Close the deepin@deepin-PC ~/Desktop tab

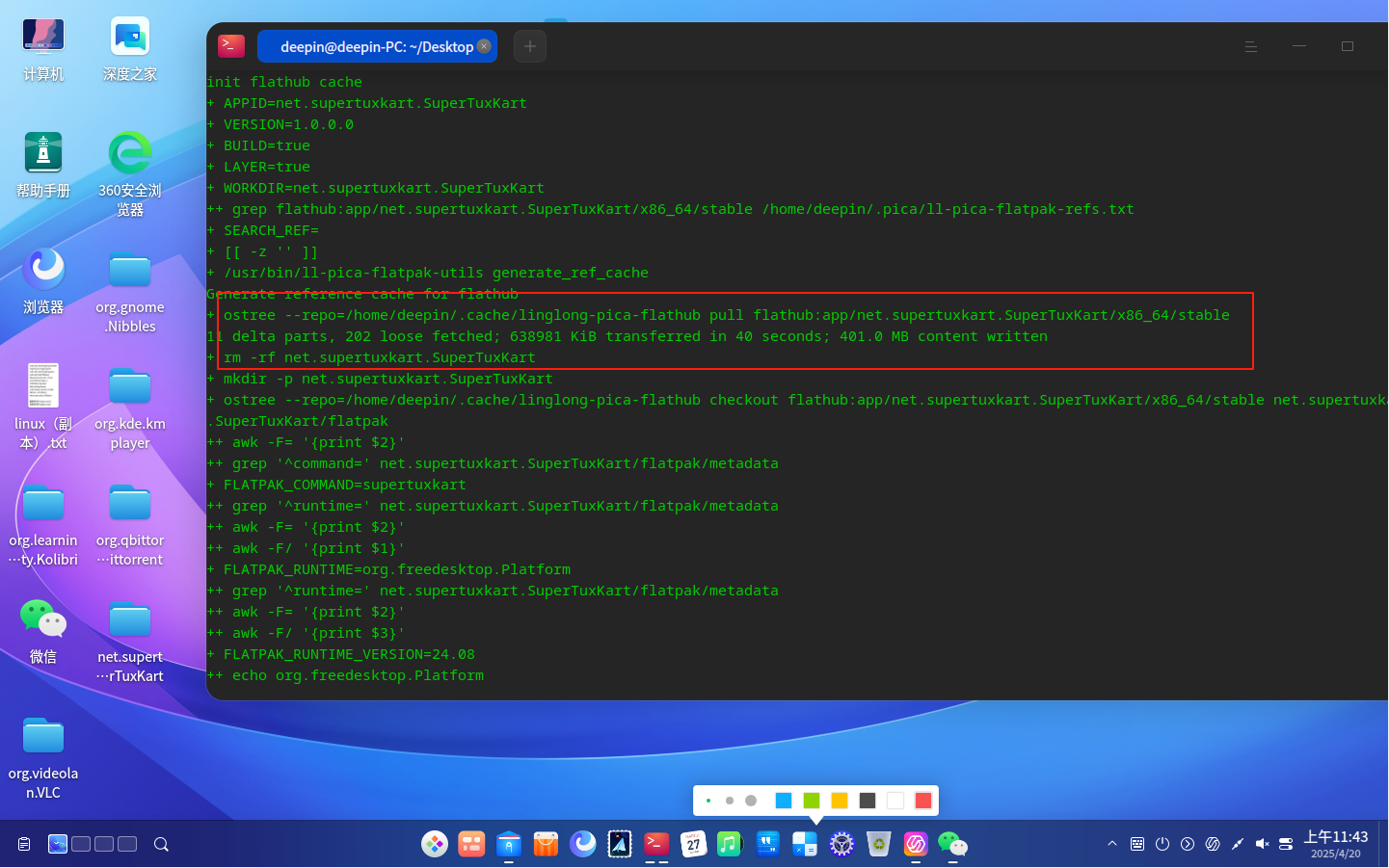pyautogui.click(x=484, y=46)
